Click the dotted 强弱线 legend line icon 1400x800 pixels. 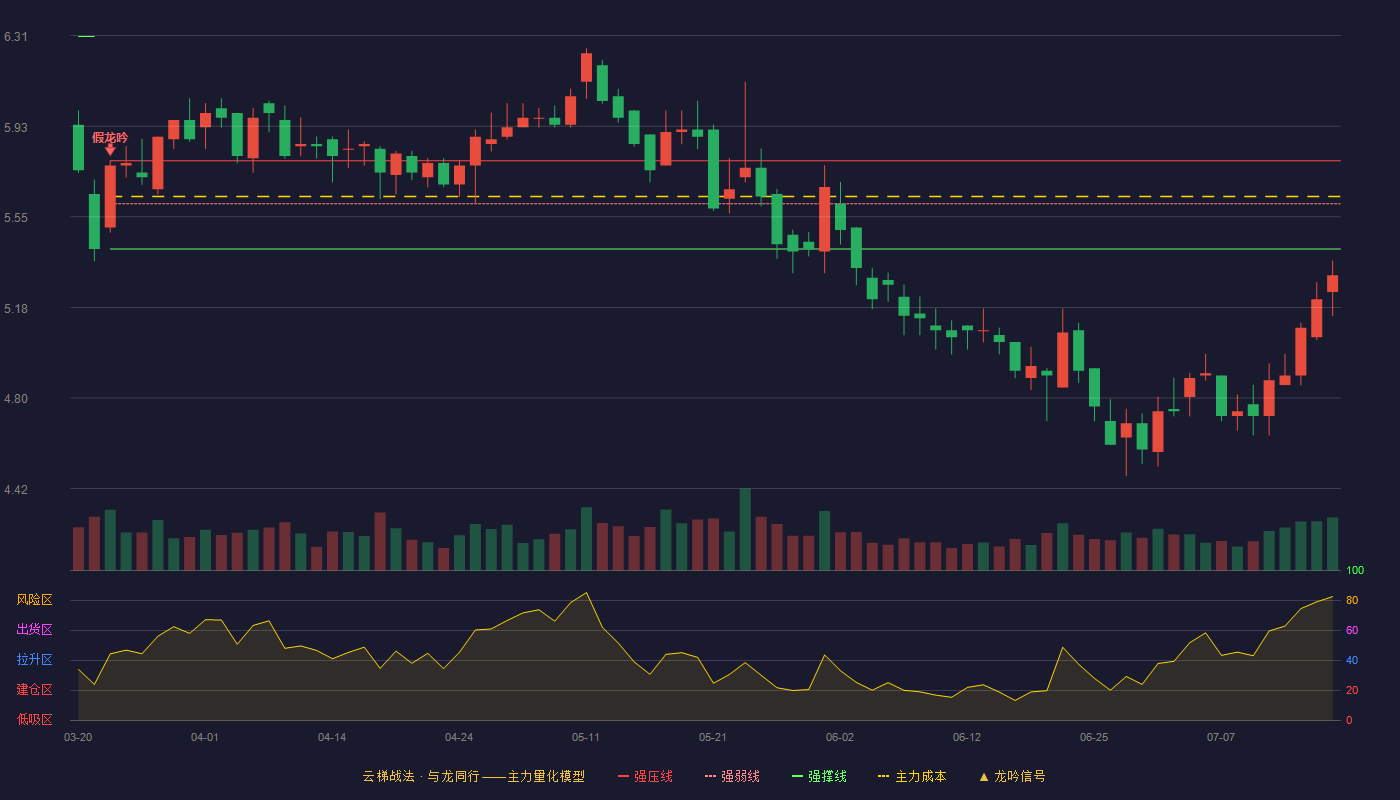click(710, 776)
